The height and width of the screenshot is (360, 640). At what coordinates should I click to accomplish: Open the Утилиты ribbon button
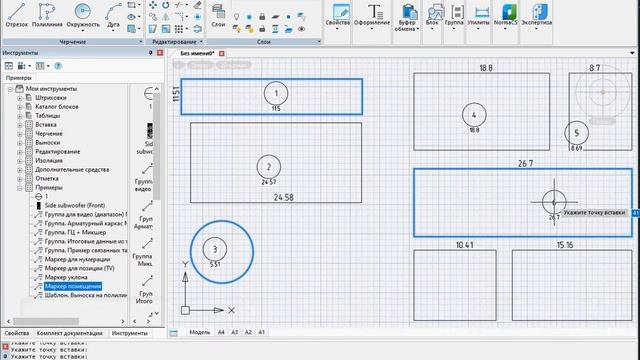tap(478, 16)
